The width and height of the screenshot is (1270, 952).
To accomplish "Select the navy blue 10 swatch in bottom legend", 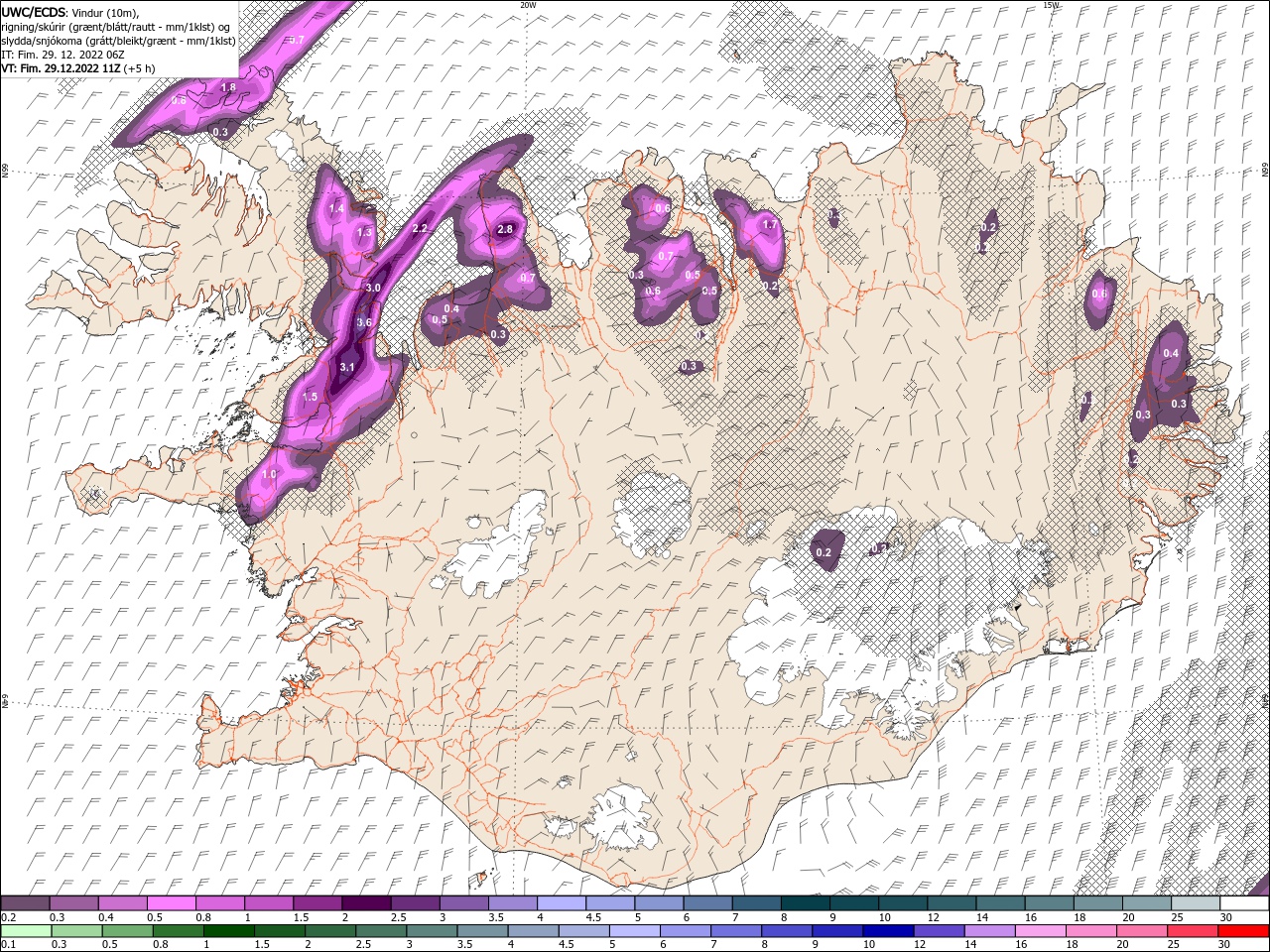I will coord(888,931).
